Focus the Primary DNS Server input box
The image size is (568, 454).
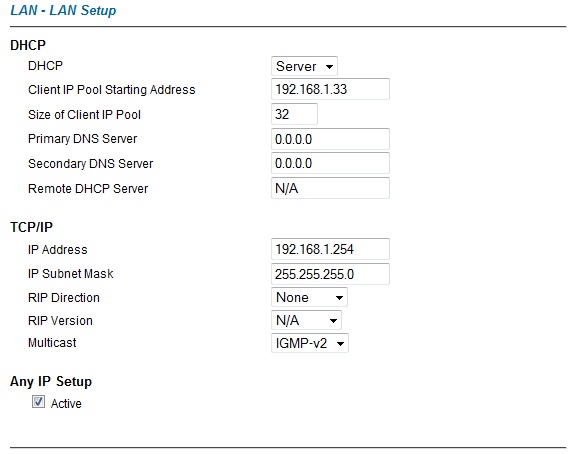[x=330, y=139]
